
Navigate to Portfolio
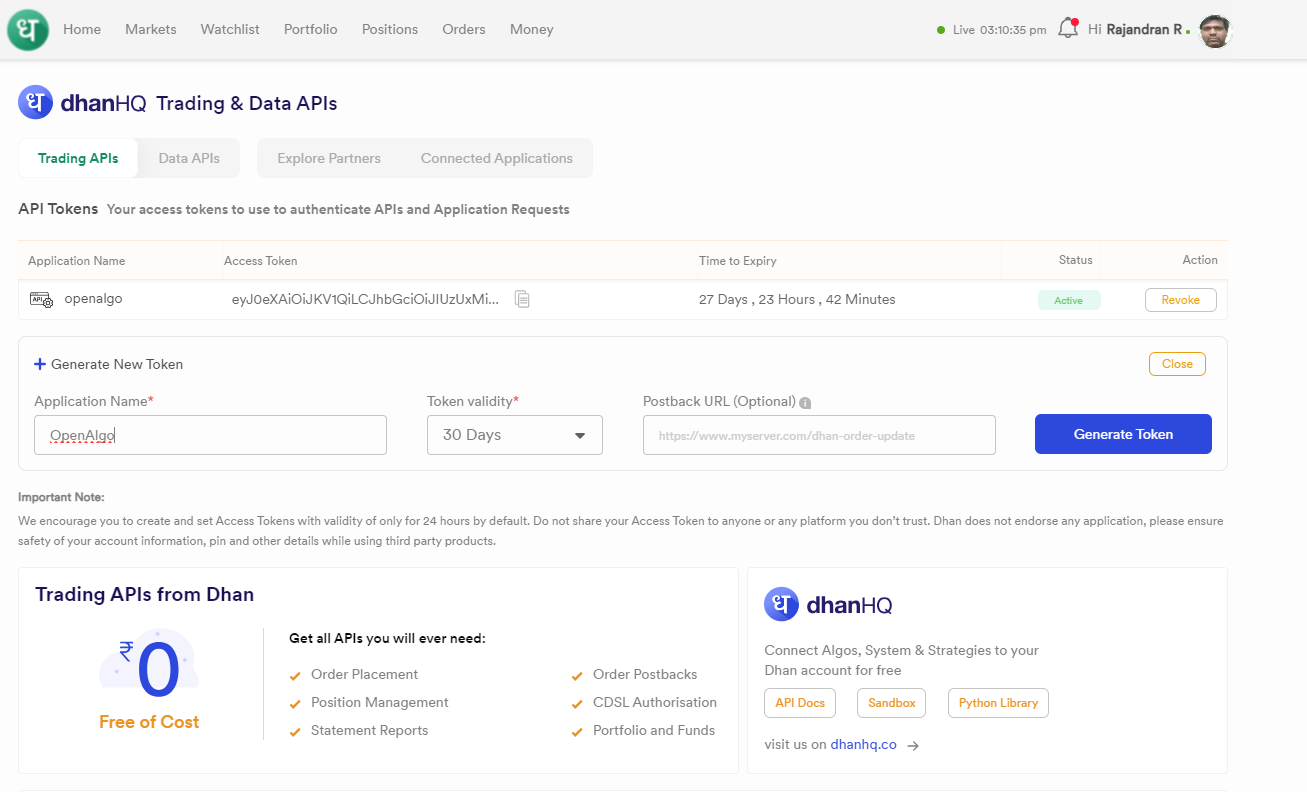coord(311,29)
